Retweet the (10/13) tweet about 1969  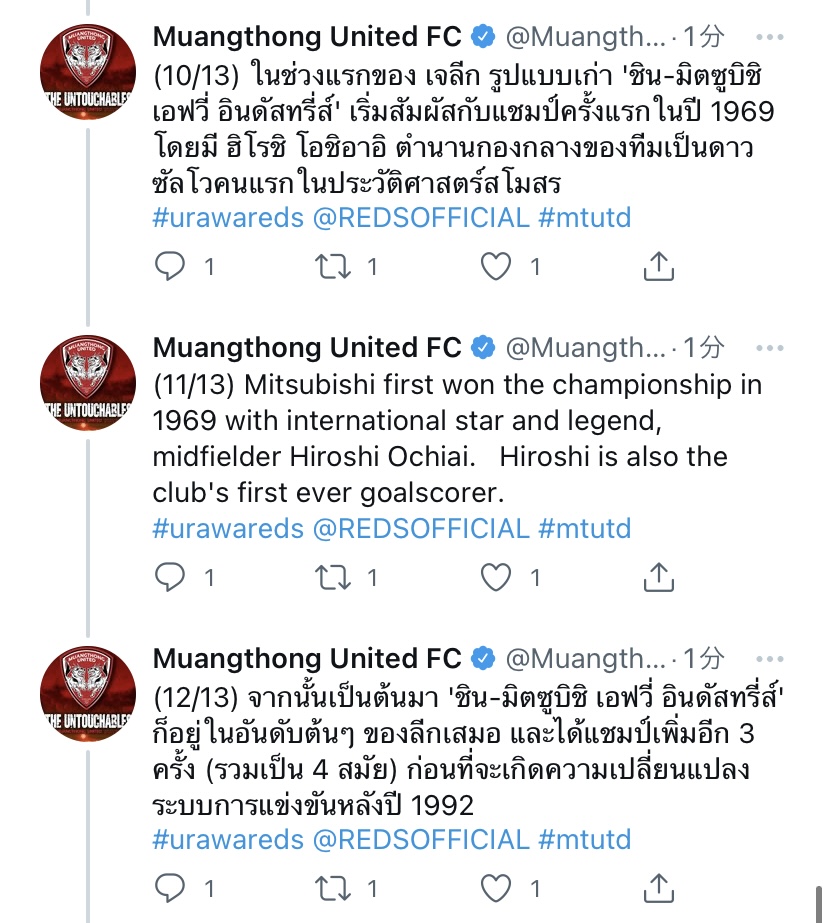coord(334,266)
